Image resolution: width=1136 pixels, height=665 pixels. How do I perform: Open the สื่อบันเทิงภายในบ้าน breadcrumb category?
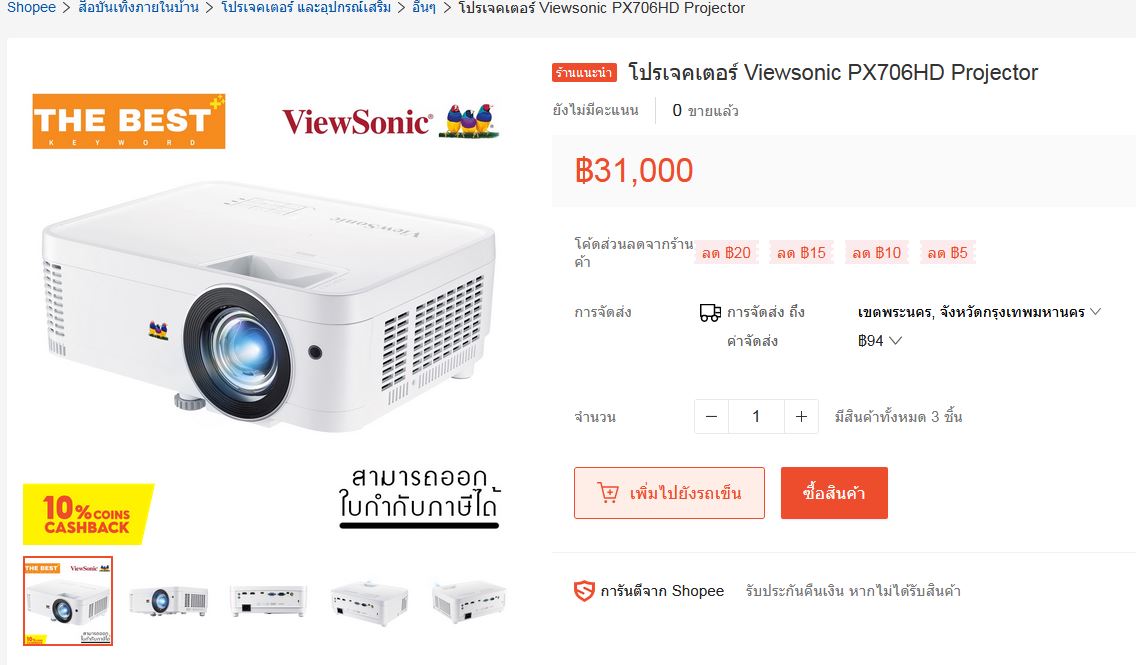(138, 8)
